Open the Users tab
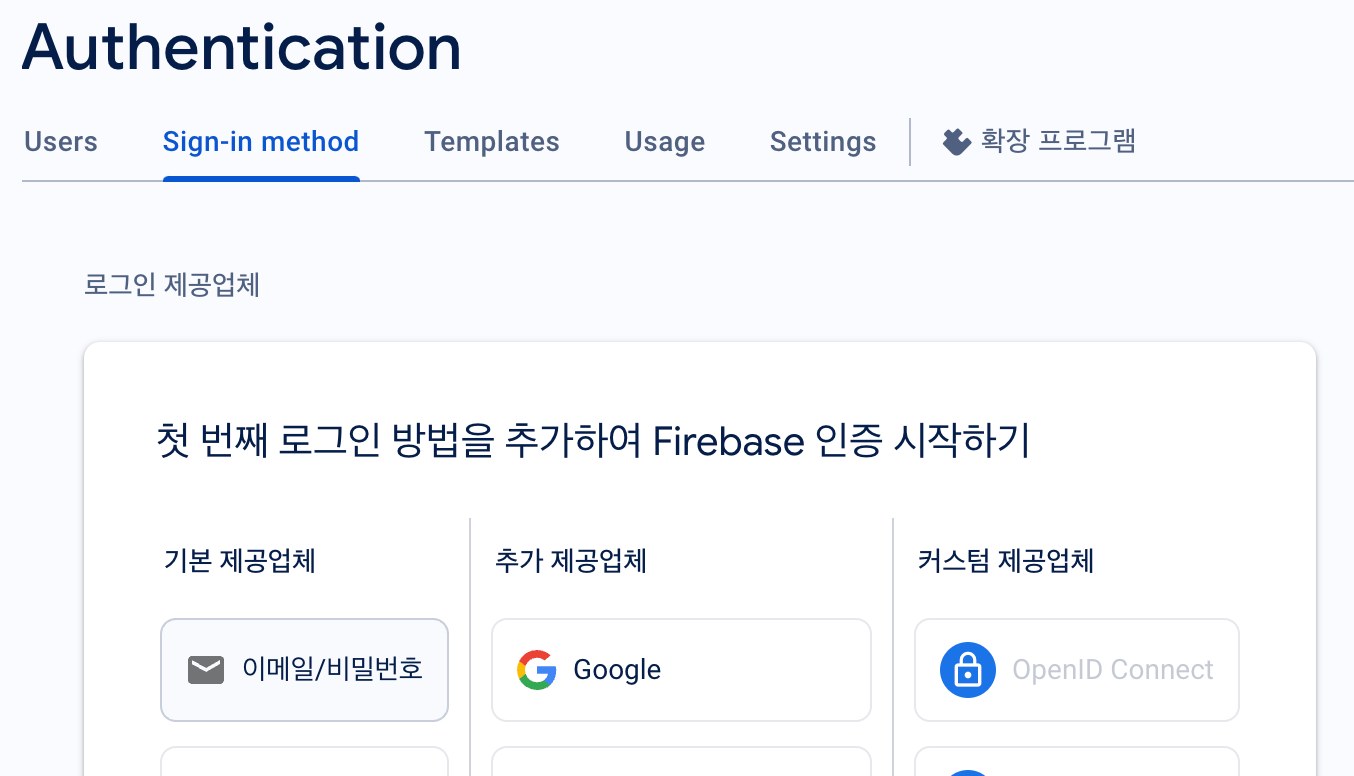This screenshot has width=1354, height=776. point(60,142)
